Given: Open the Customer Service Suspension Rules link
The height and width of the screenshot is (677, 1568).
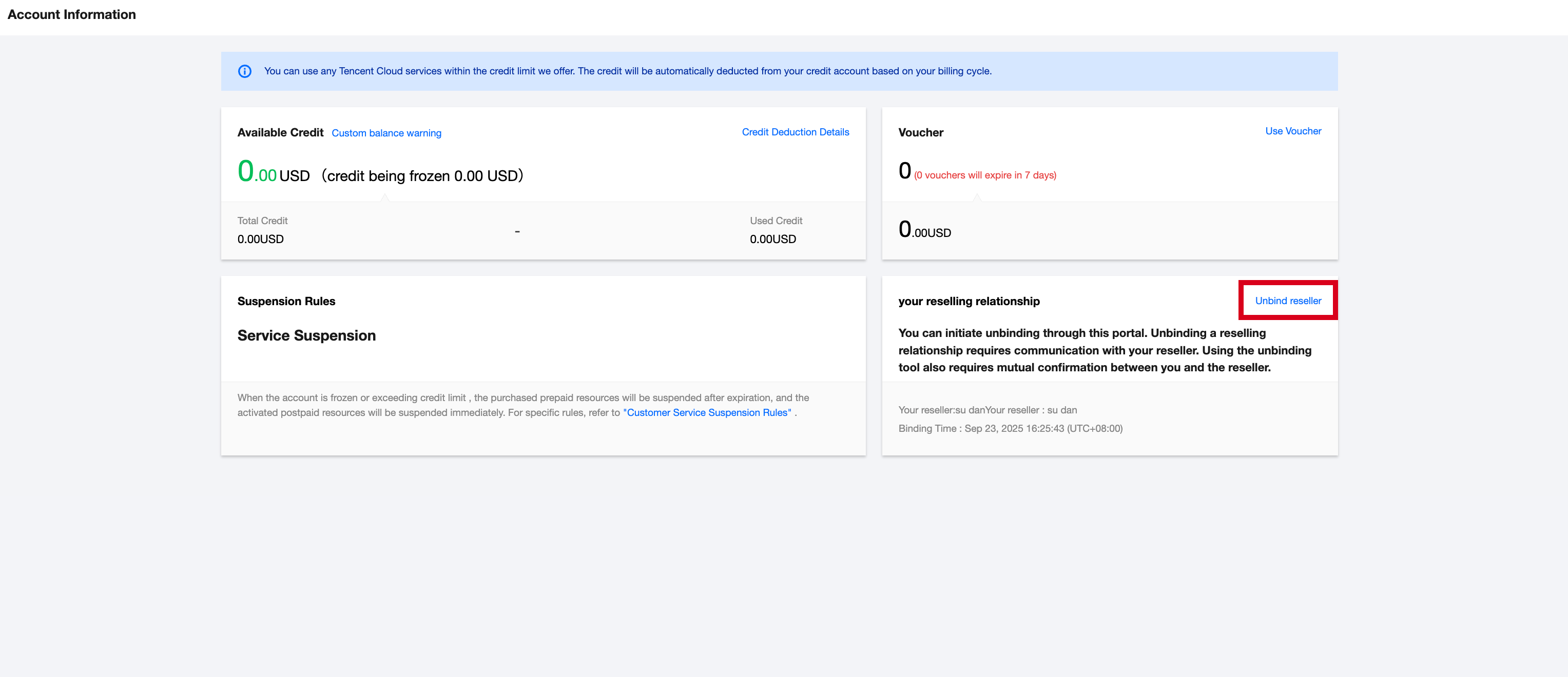Looking at the screenshot, I should (707, 412).
